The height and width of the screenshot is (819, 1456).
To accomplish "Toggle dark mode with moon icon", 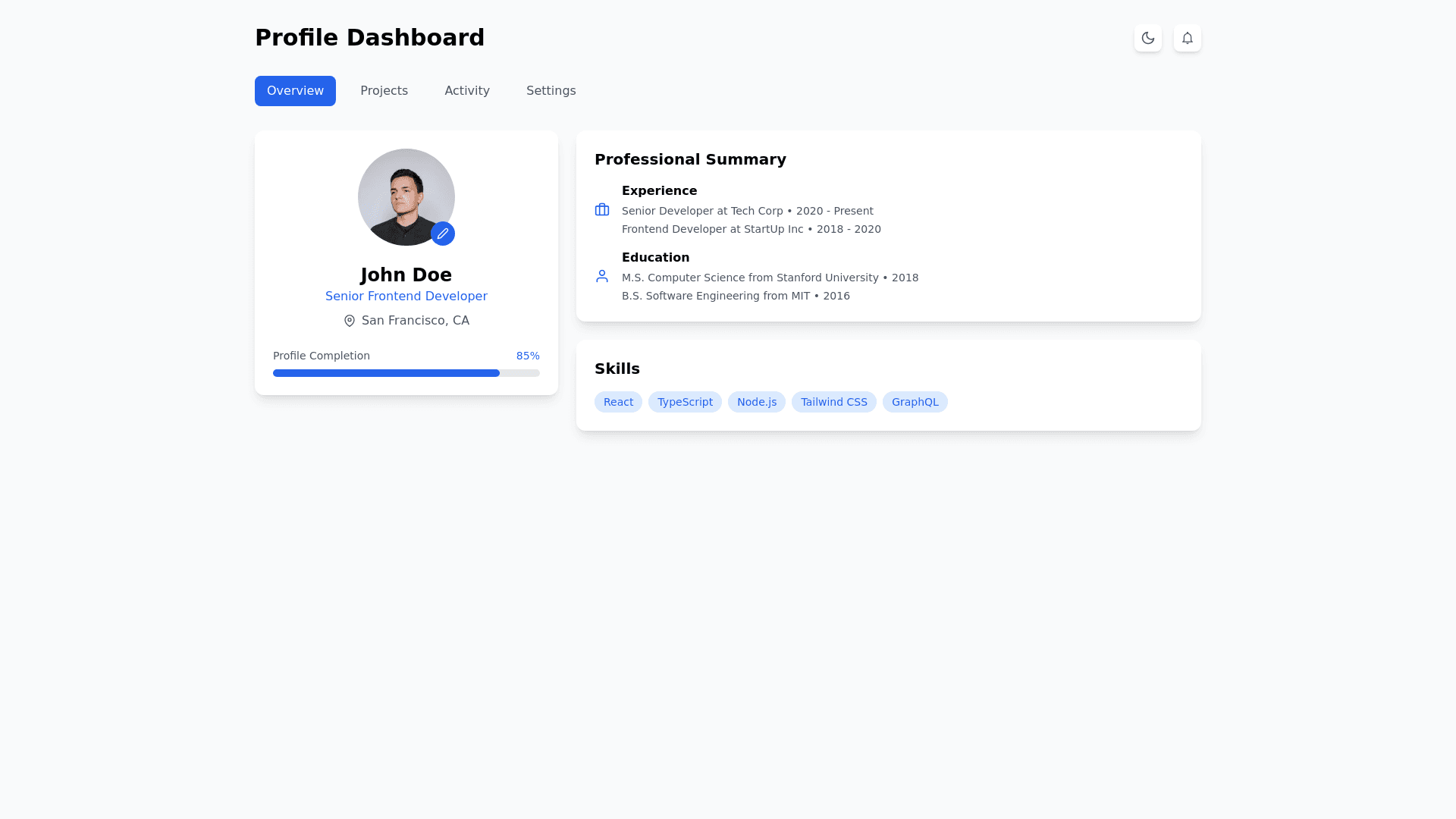I will [1147, 38].
